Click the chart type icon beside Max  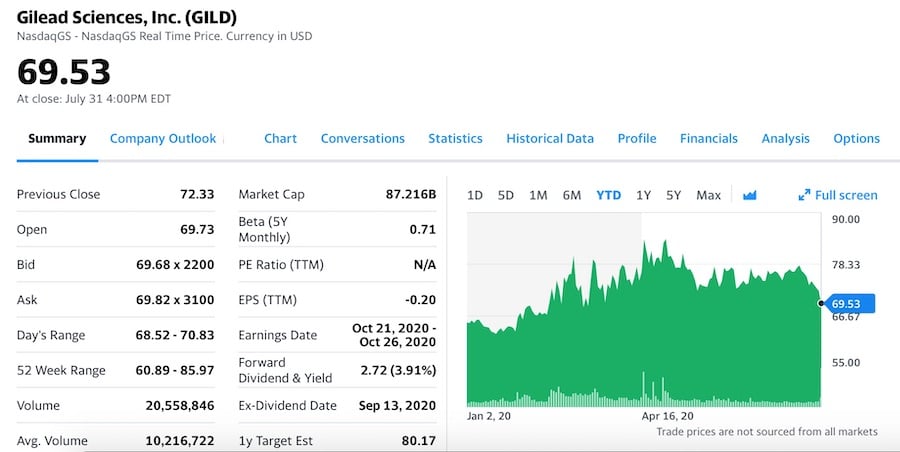point(750,195)
